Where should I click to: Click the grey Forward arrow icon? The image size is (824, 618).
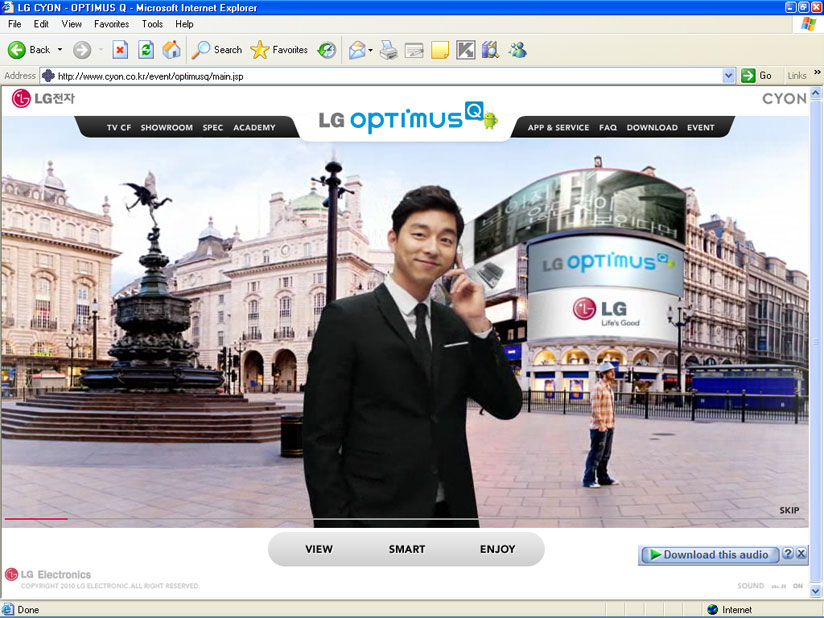pos(81,50)
